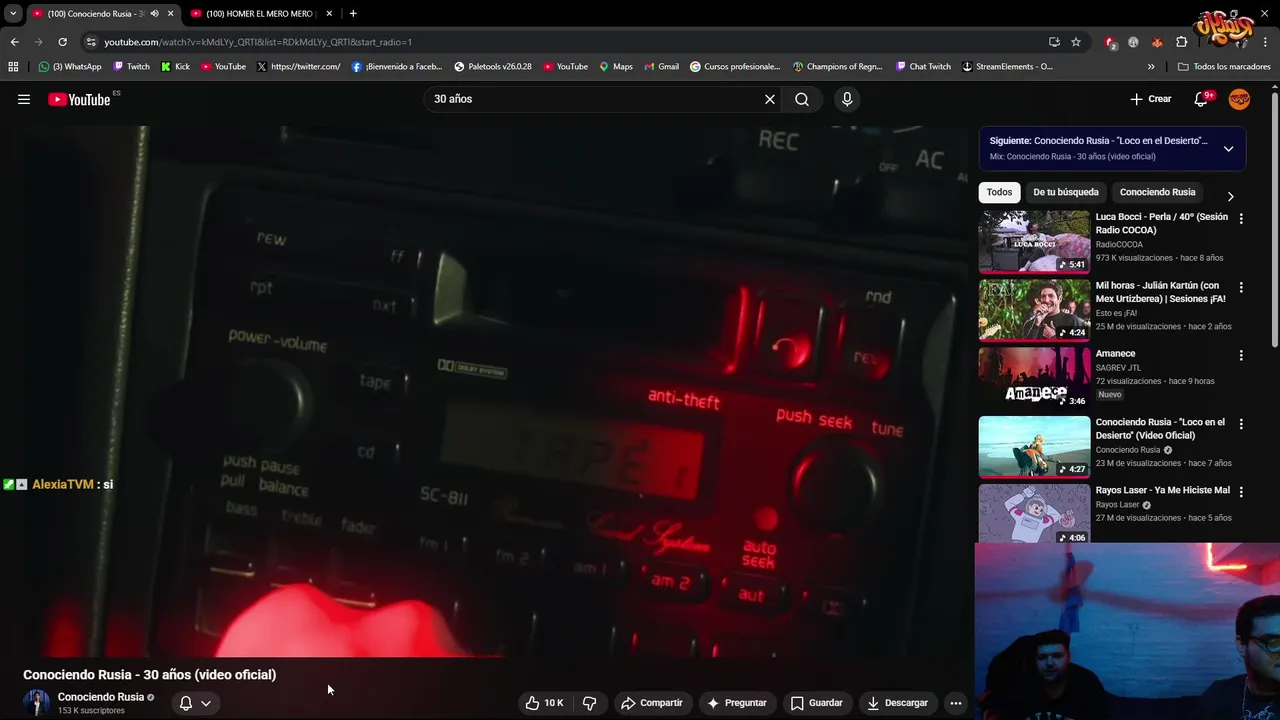
Task: Open subscription notification bell dropdown
Action: point(195,703)
